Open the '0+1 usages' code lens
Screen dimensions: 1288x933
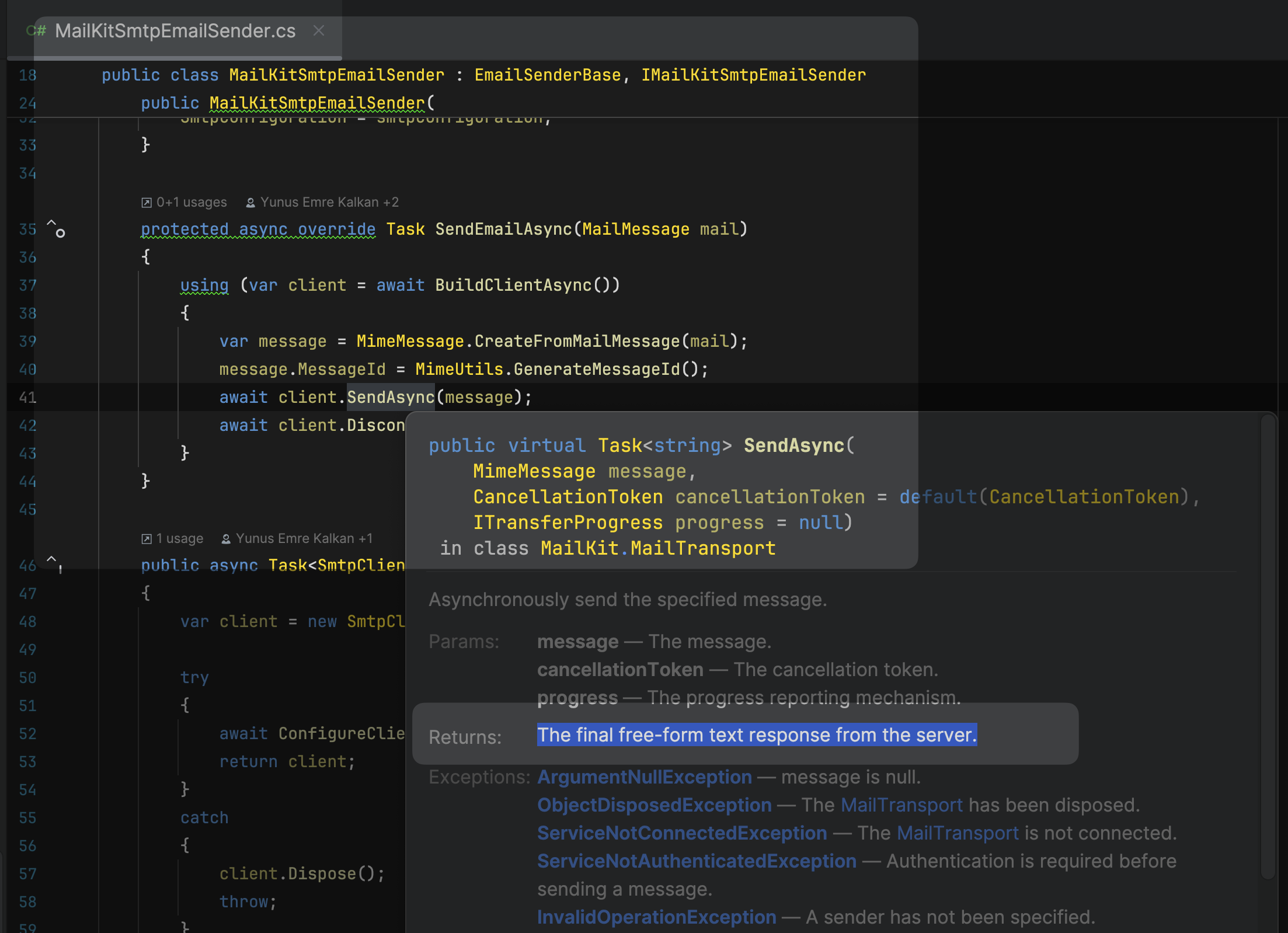pyautogui.click(x=192, y=203)
